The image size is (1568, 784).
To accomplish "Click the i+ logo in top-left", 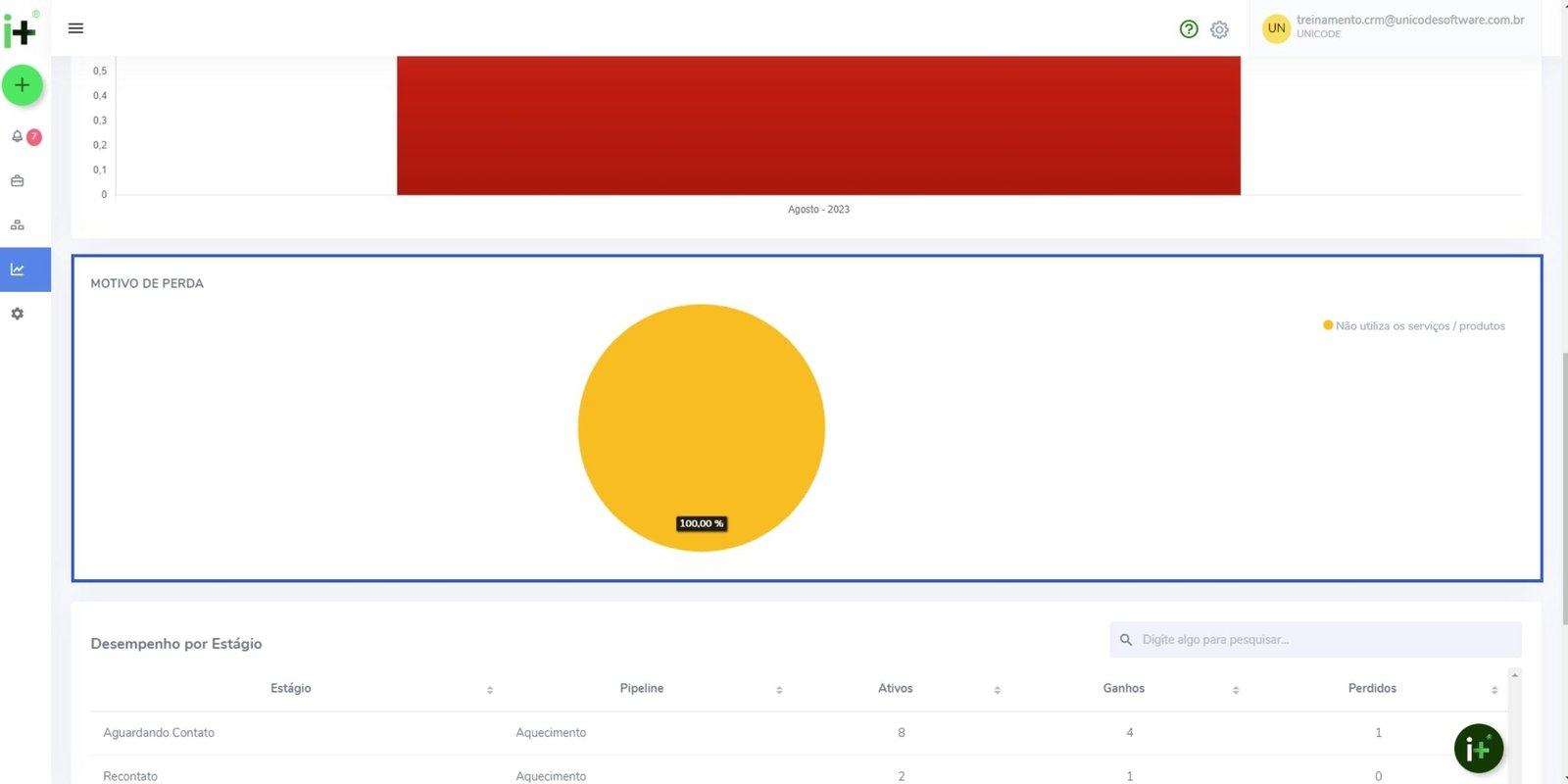I will (20, 29).
